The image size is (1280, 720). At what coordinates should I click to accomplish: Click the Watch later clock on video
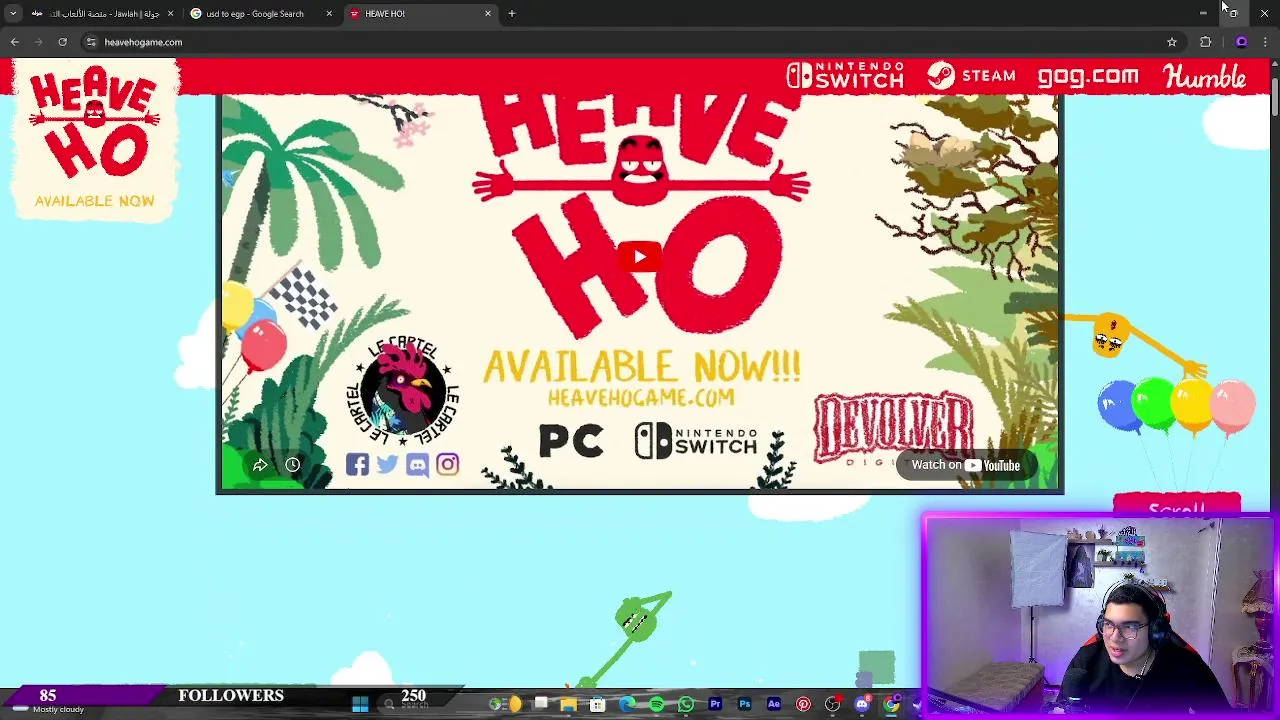(x=292, y=465)
